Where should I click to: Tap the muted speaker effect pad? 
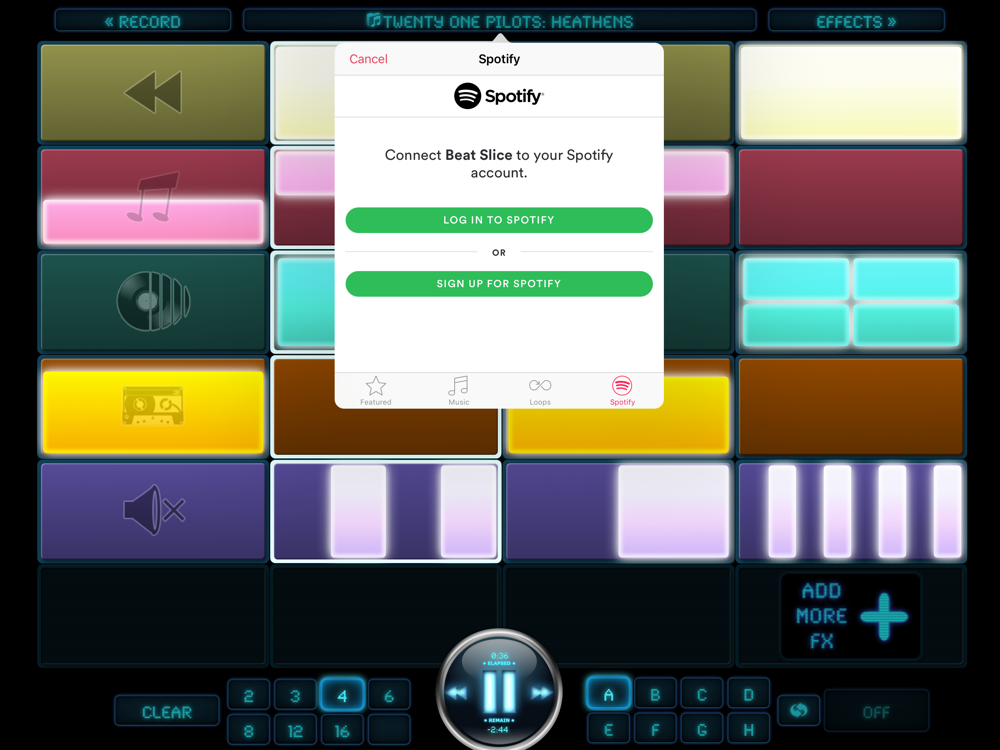(x=153, y=511)
